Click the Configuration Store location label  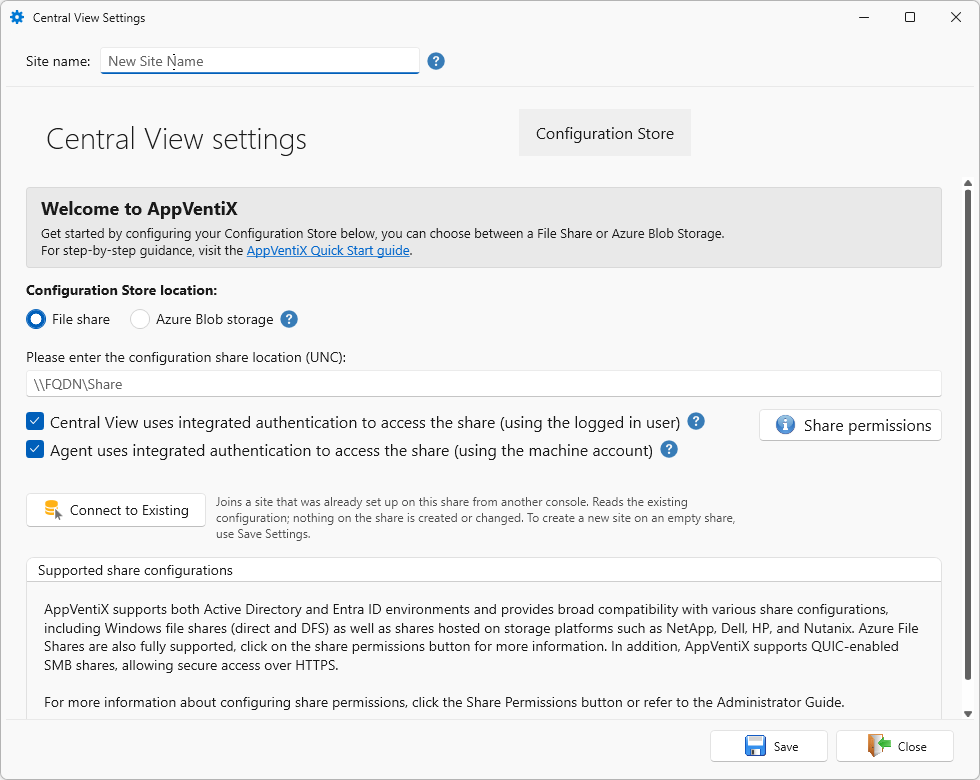click(x=122, y=290)
